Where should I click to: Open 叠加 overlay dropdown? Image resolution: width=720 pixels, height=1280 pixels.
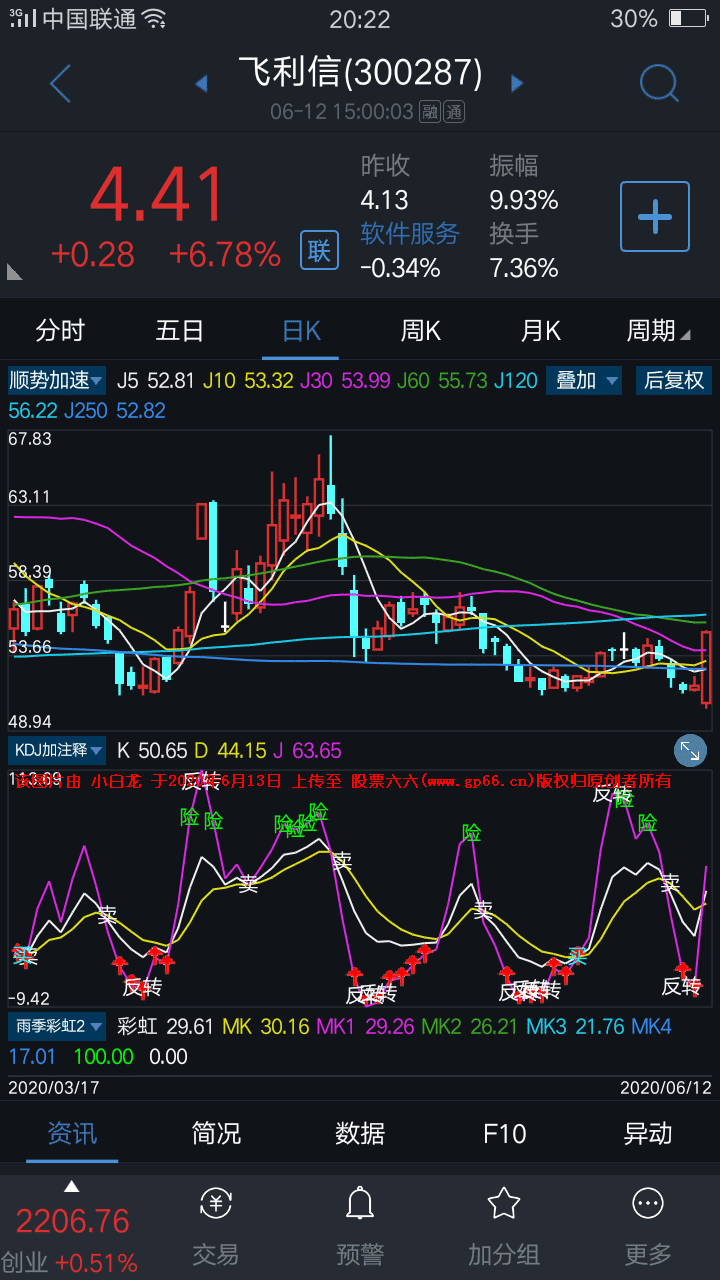click(x=584, y=380)
